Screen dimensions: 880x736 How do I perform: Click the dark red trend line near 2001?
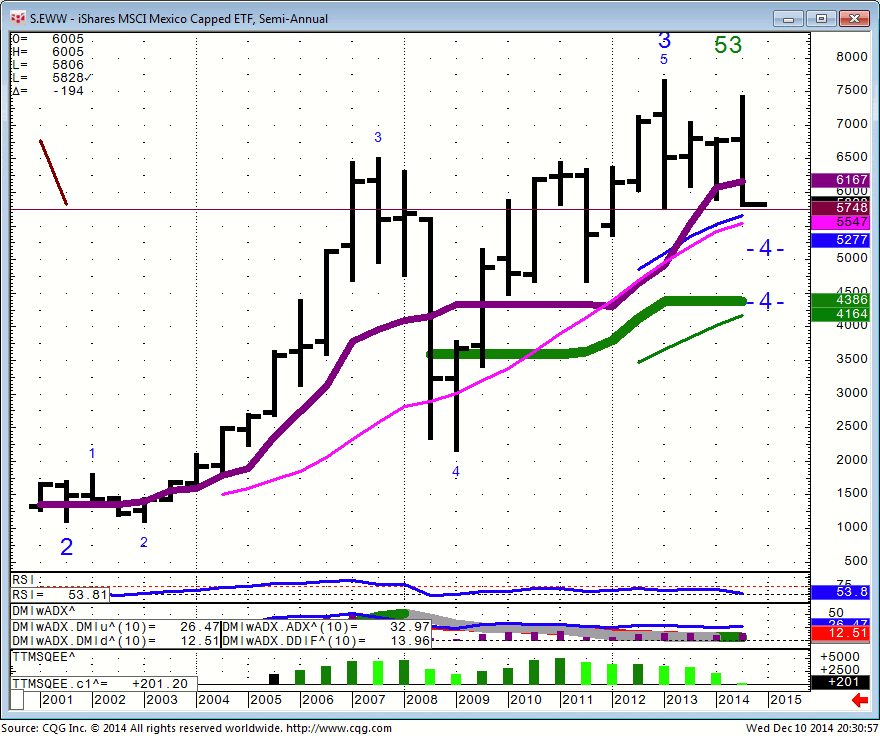pos(53,172)
